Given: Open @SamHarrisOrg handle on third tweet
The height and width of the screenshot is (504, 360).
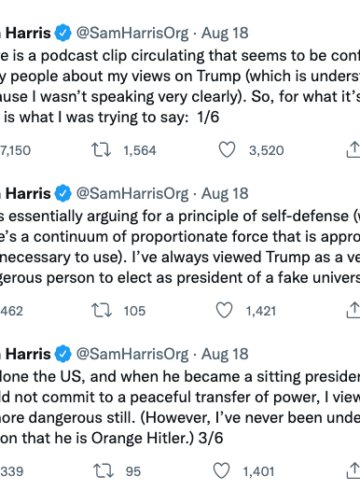Looking at the screenshot, I should point(132,354).
